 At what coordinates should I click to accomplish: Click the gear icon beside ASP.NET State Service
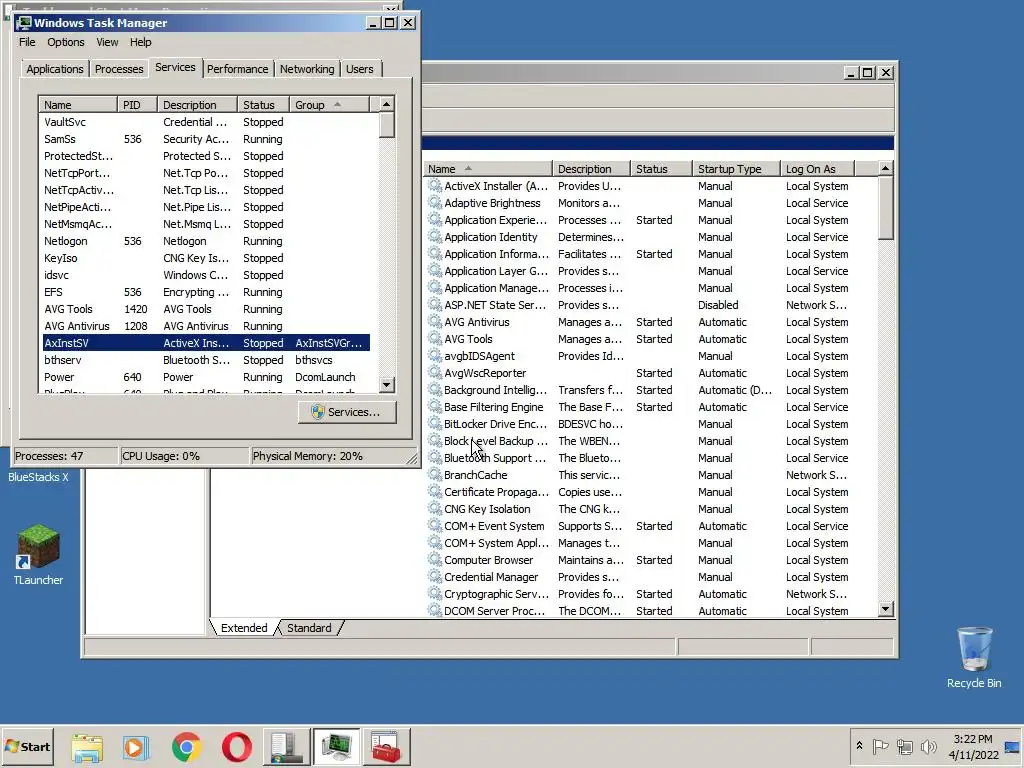coord(434,304)
